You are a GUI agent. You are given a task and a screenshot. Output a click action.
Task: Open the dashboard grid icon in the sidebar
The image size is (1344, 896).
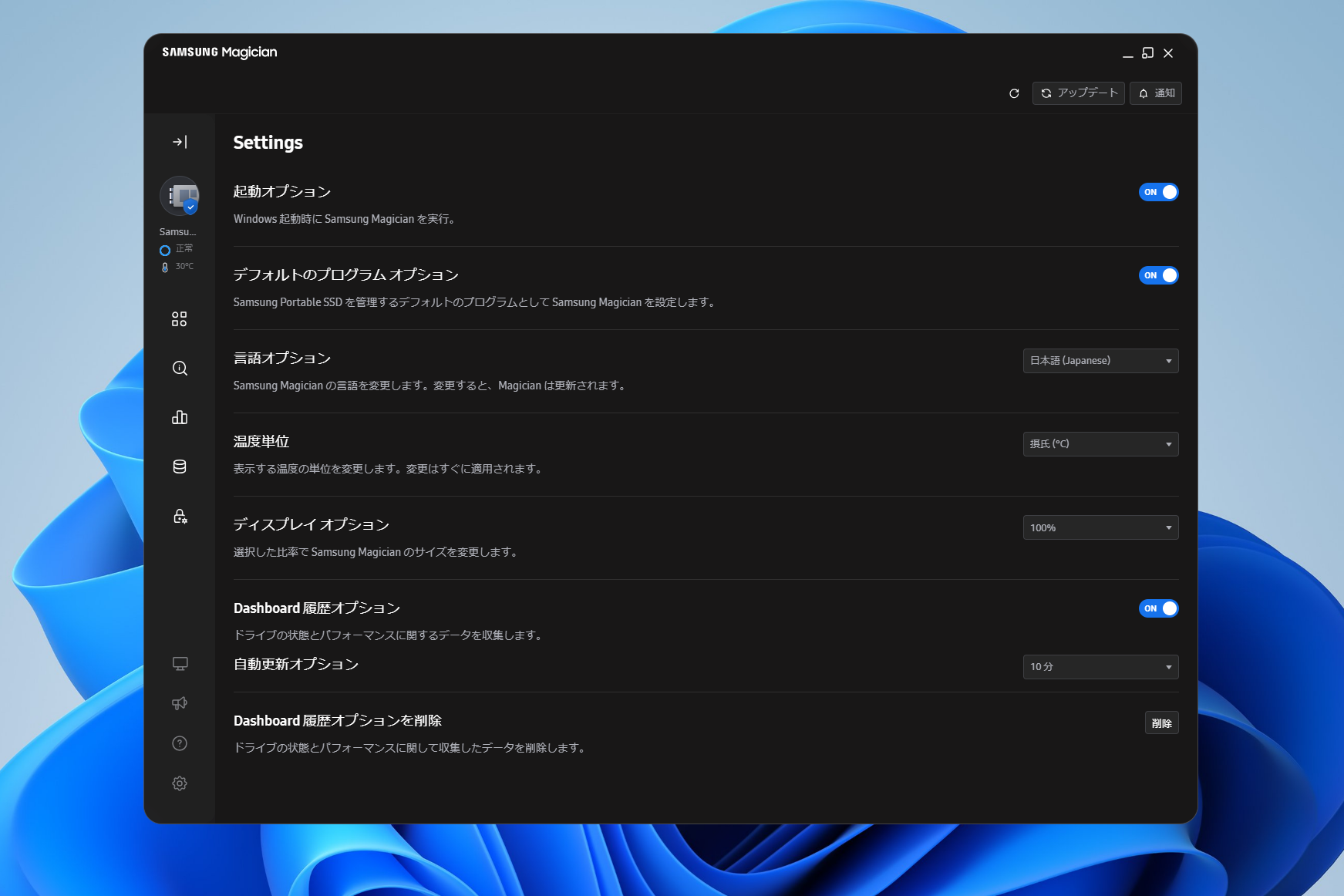180,319
